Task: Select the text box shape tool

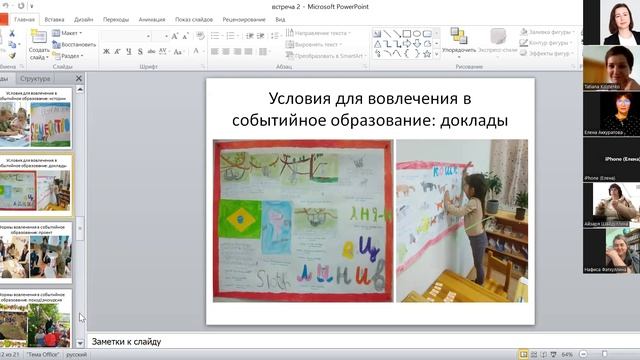Action: pos(377,33)
